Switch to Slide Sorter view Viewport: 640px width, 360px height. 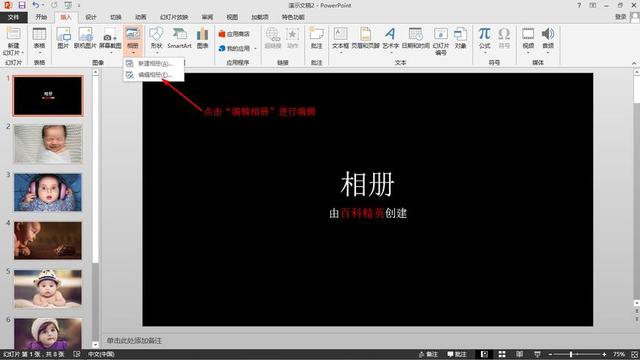tap(502, 354)
